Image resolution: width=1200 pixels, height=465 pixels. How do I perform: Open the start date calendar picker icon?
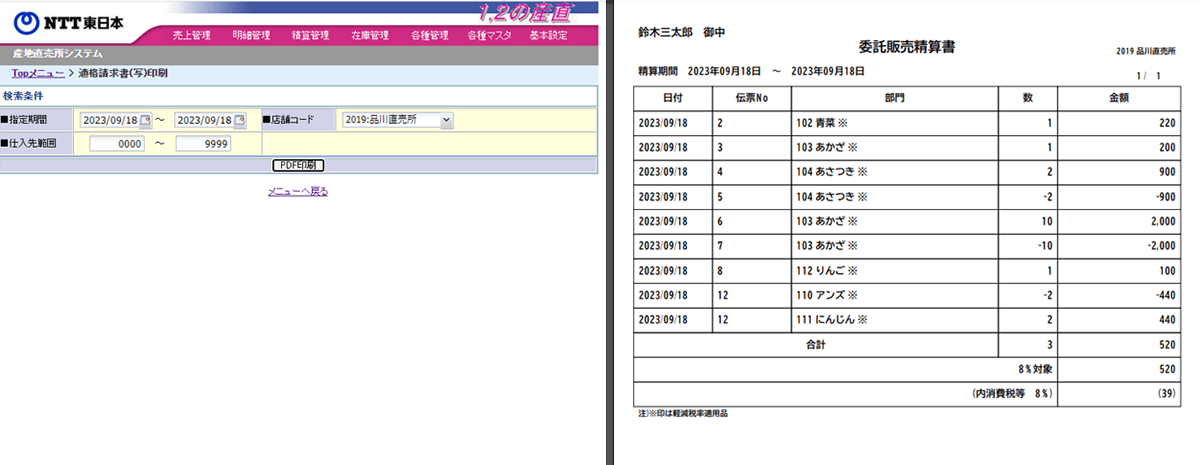[x=145, y=120]
